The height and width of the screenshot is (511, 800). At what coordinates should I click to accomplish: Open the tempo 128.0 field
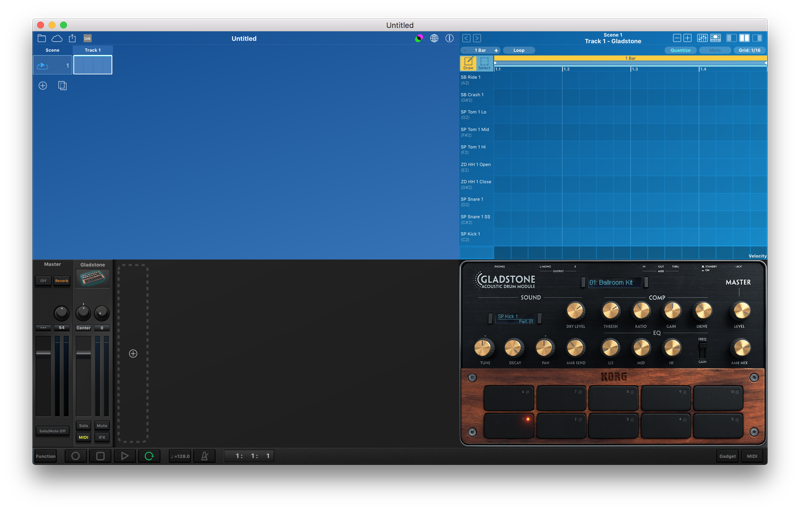(180, 456)
